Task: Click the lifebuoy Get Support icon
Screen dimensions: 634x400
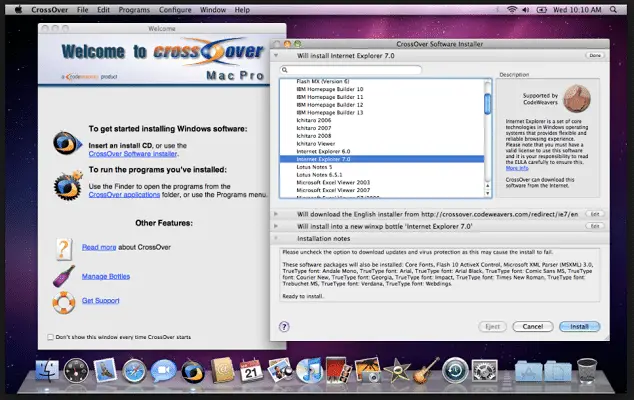Action: [64, 302]
